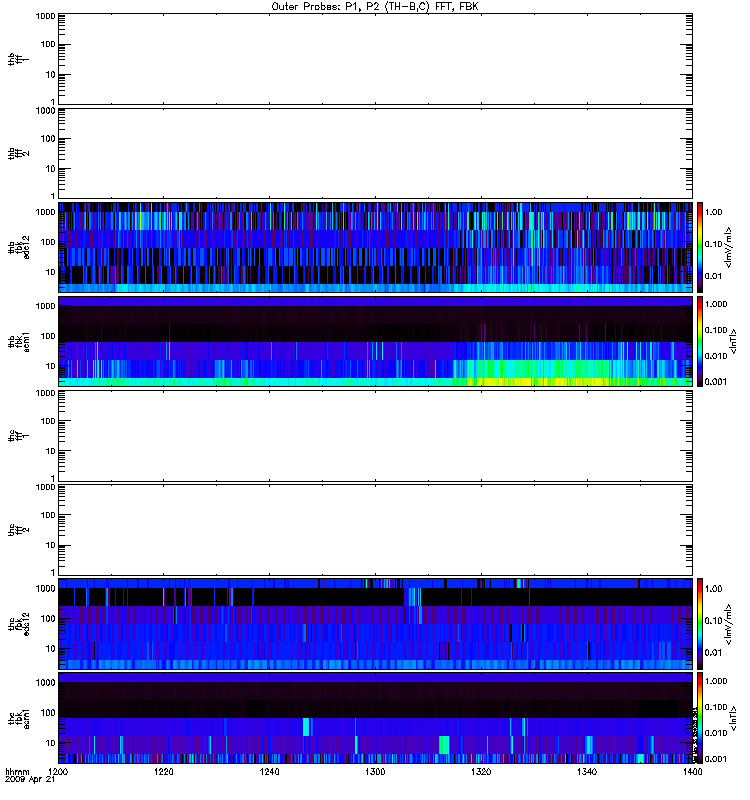Click the empty thb fff 2 plot panel
The width and height of the screenshot is (750, 800).
tap(376, 154)
